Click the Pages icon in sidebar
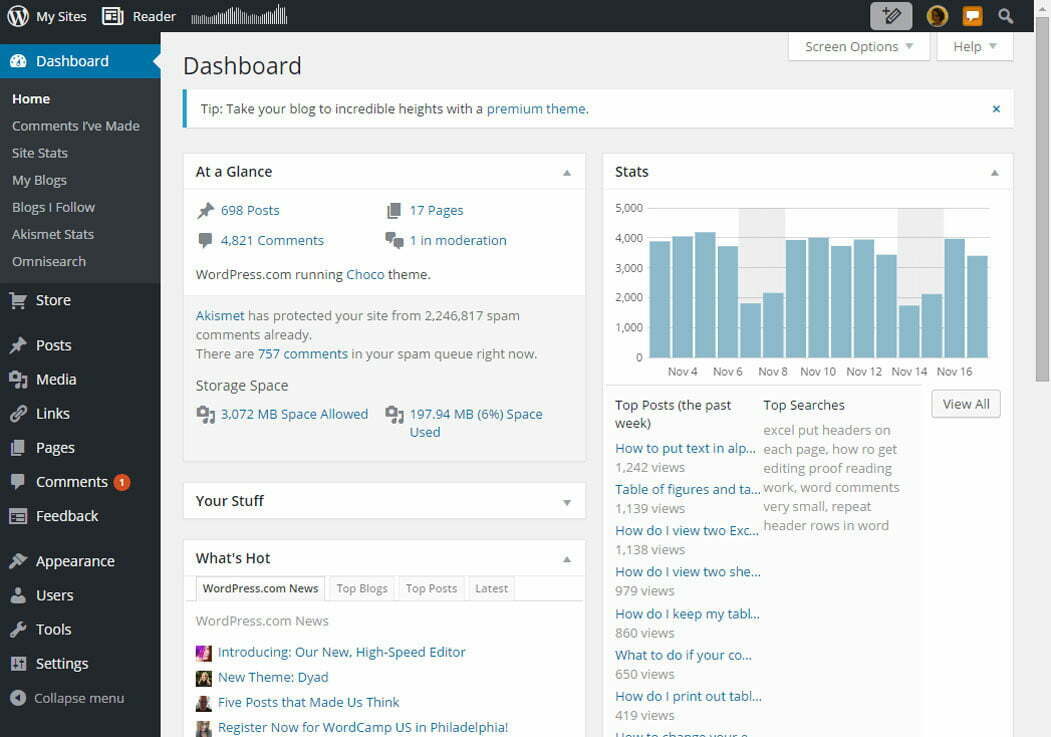This screenshot has height=737, width=1051. pos(18,448)
